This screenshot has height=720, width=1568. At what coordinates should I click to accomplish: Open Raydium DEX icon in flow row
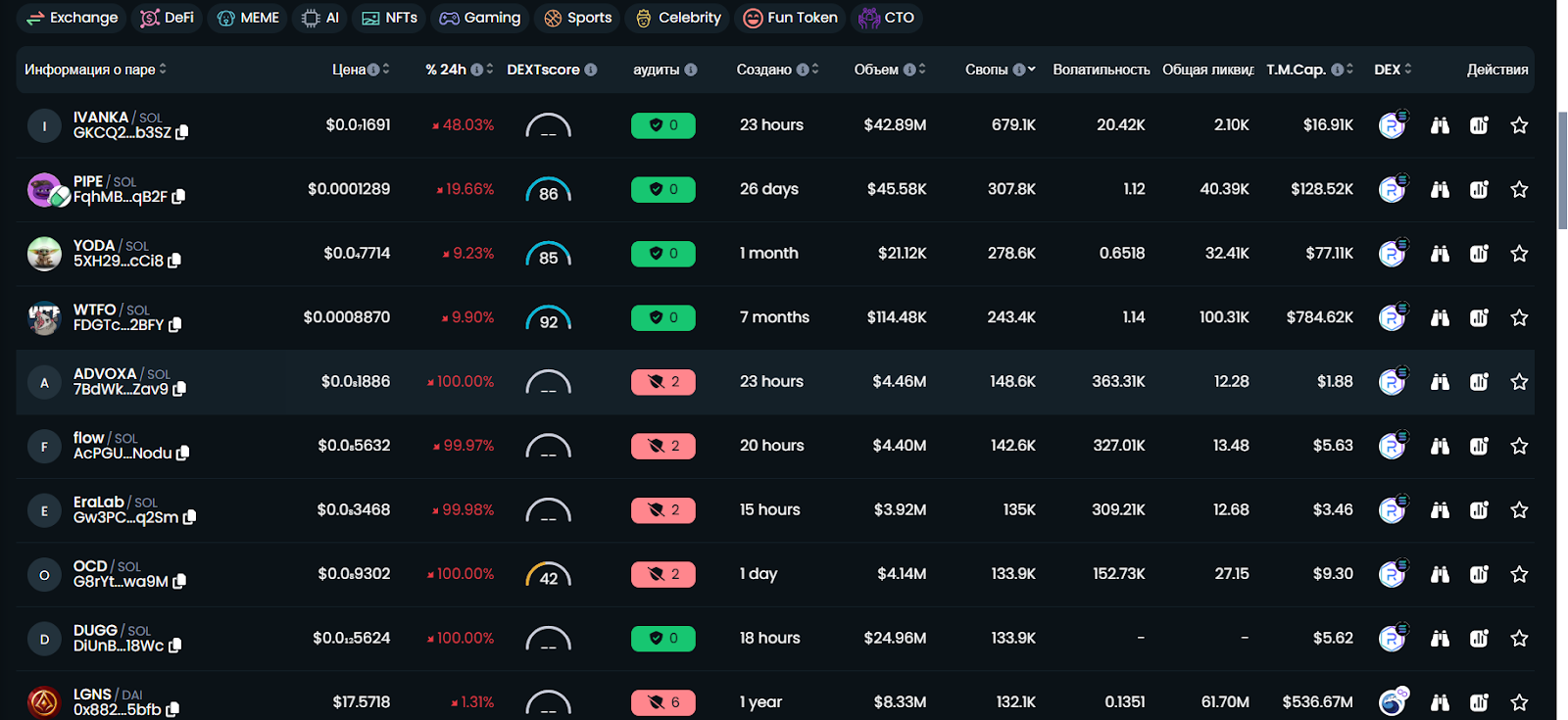click(1393, 446)
